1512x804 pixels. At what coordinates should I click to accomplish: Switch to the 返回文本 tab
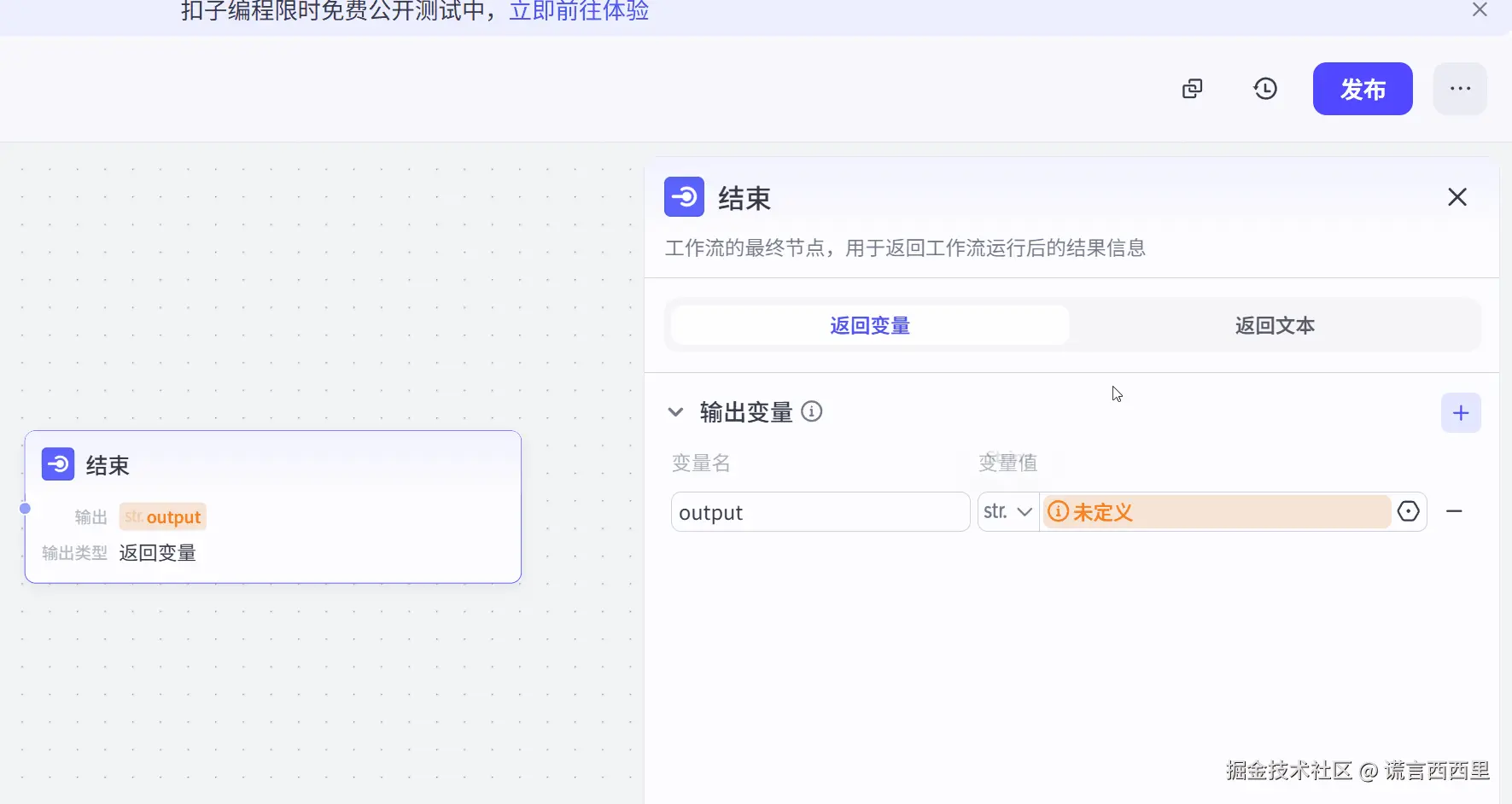(x=1274, y=325)
